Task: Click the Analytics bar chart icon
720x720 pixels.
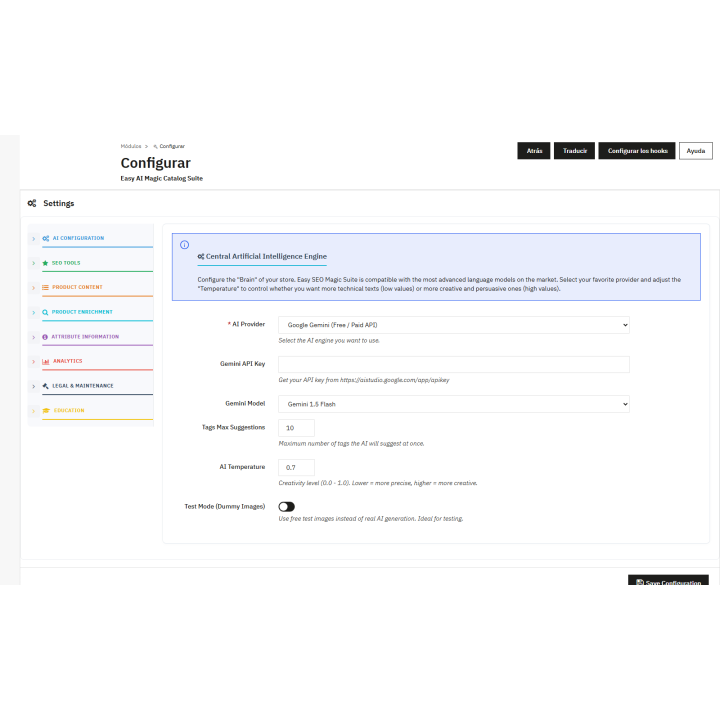Action: (45, 361)
